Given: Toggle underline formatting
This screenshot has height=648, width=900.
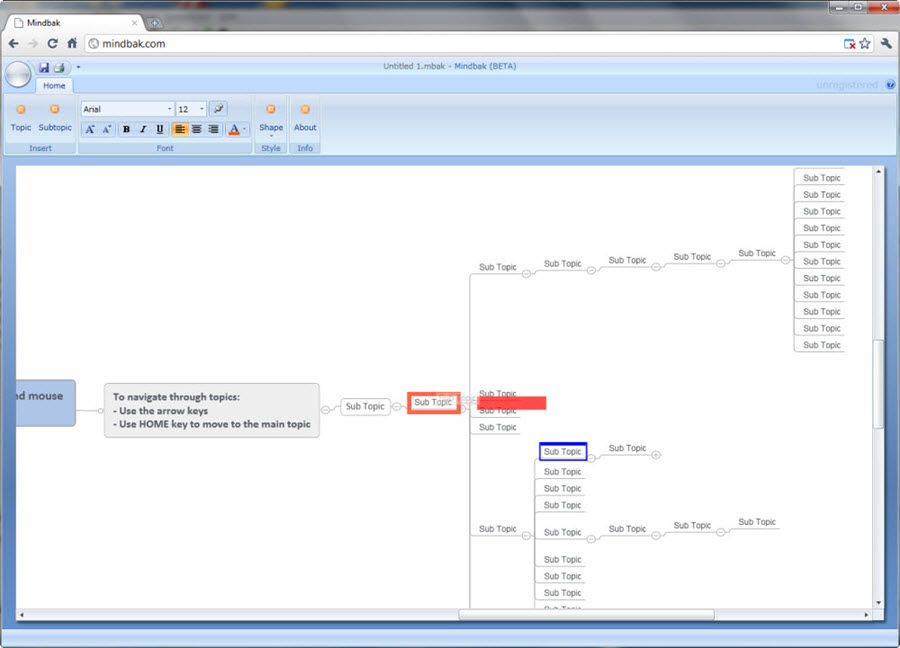Looking at the screenshot, I should click(160, 129).
